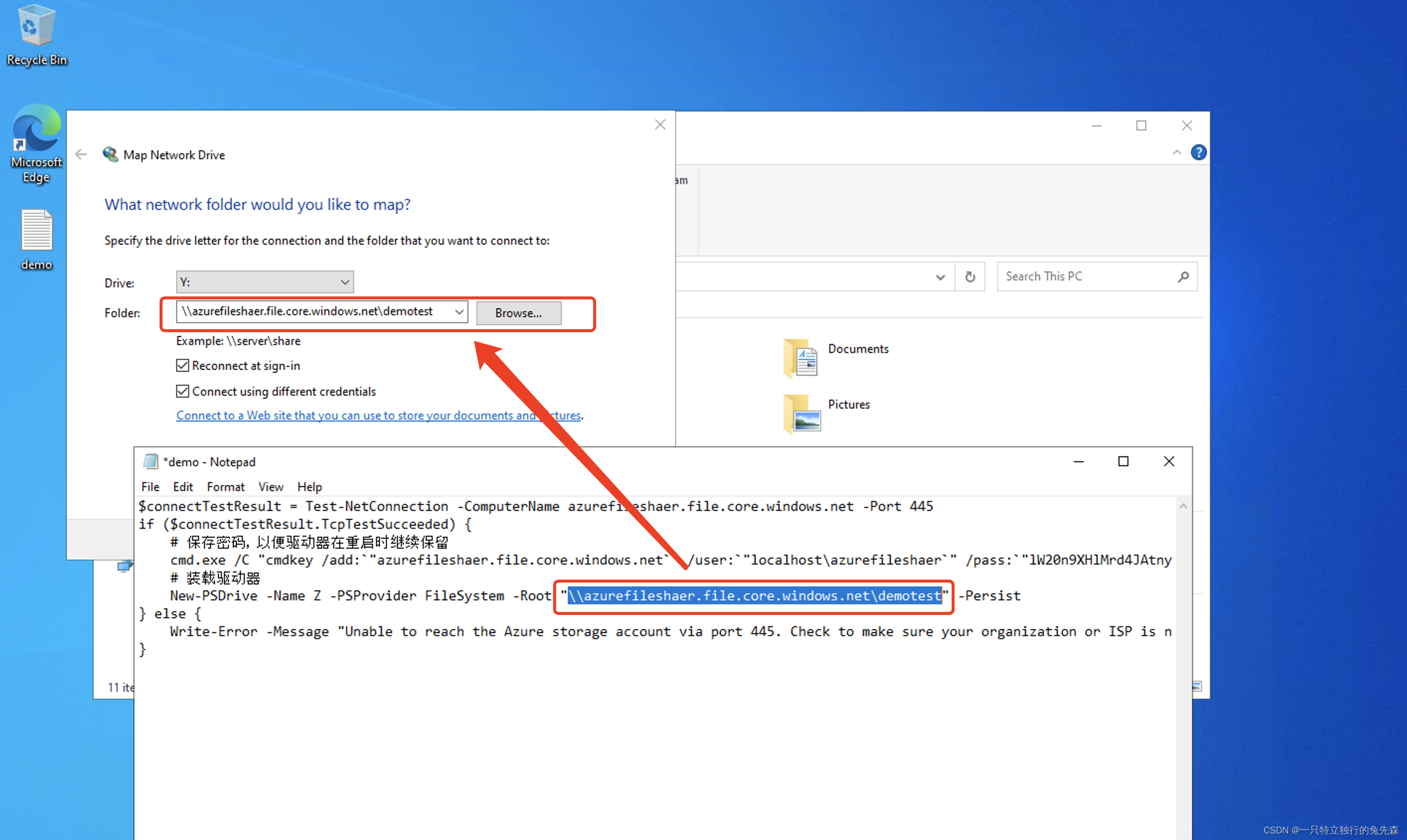
Task: Click the Map Network Drive window icon
Action: click(x=108, y=154)
